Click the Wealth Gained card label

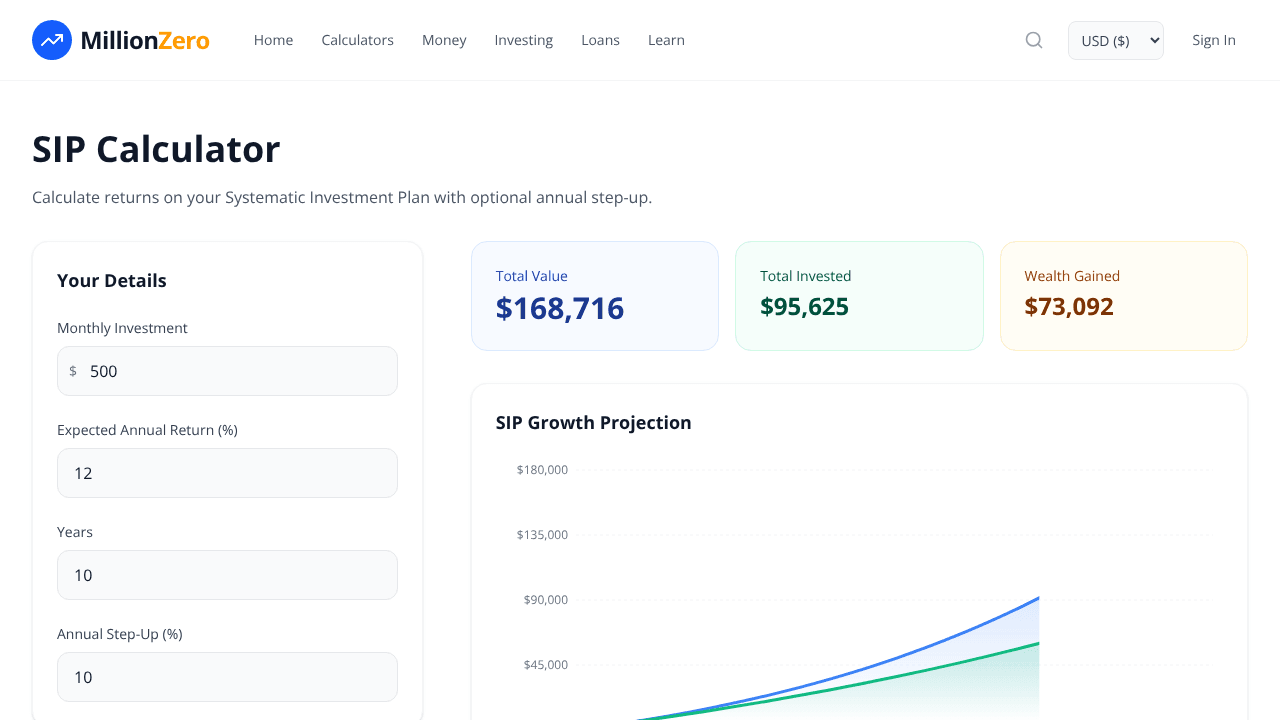point(1072,276)
